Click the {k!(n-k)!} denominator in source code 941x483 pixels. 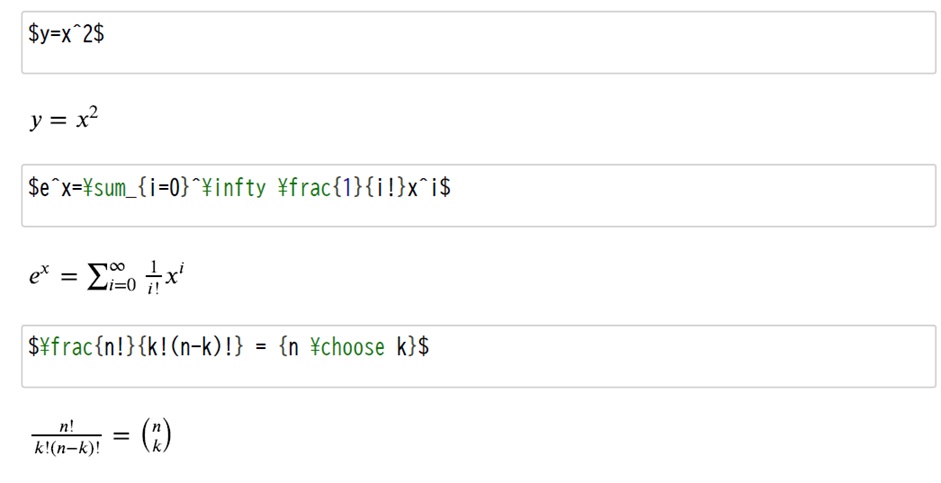point(191,347)
